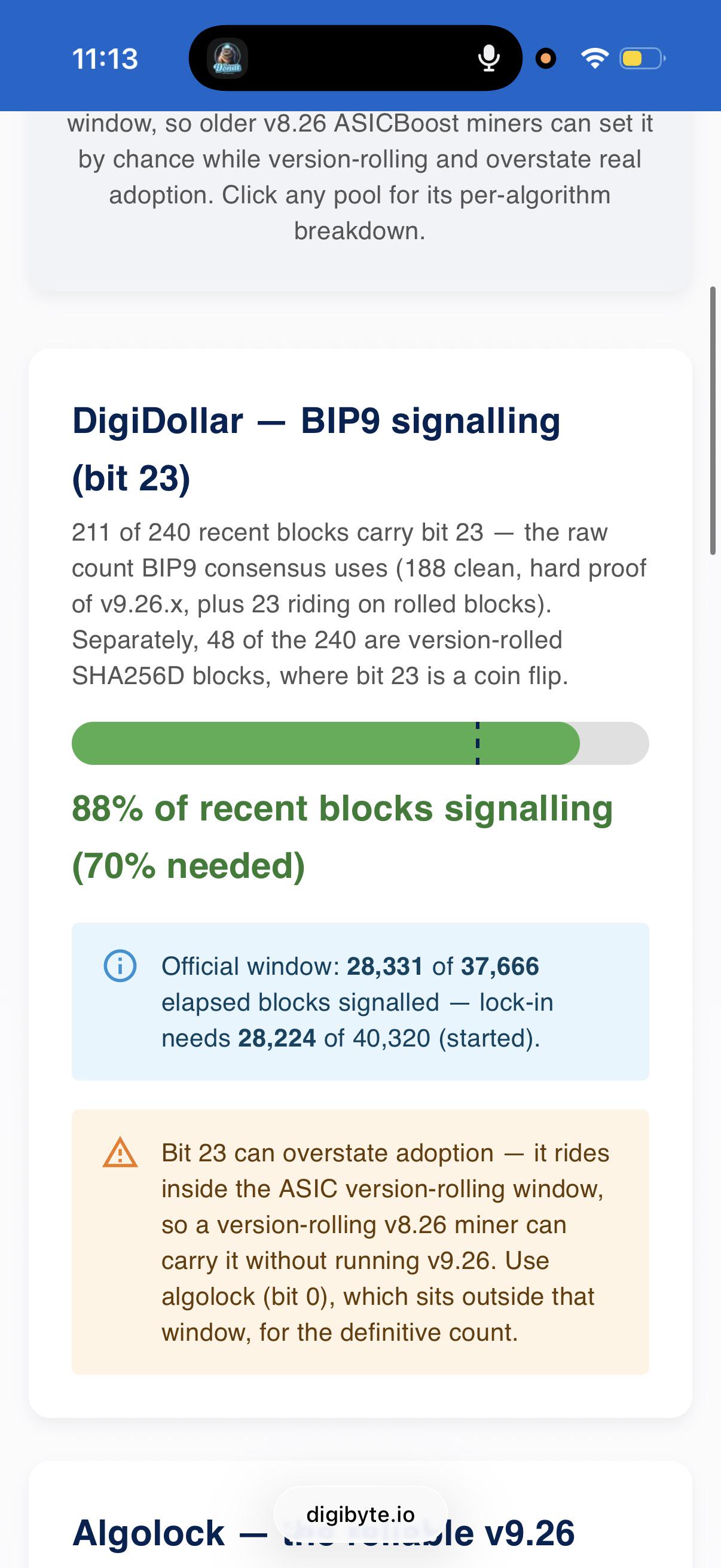
Task: Tap the 11:13 clock in status bar
Action: pos(105,59)
